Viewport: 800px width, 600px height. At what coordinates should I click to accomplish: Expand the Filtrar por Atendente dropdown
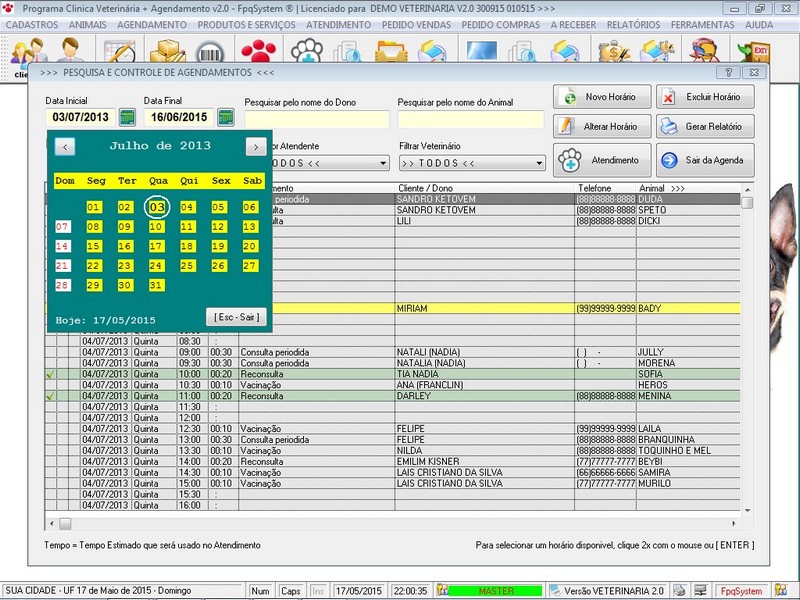(382, 163)
